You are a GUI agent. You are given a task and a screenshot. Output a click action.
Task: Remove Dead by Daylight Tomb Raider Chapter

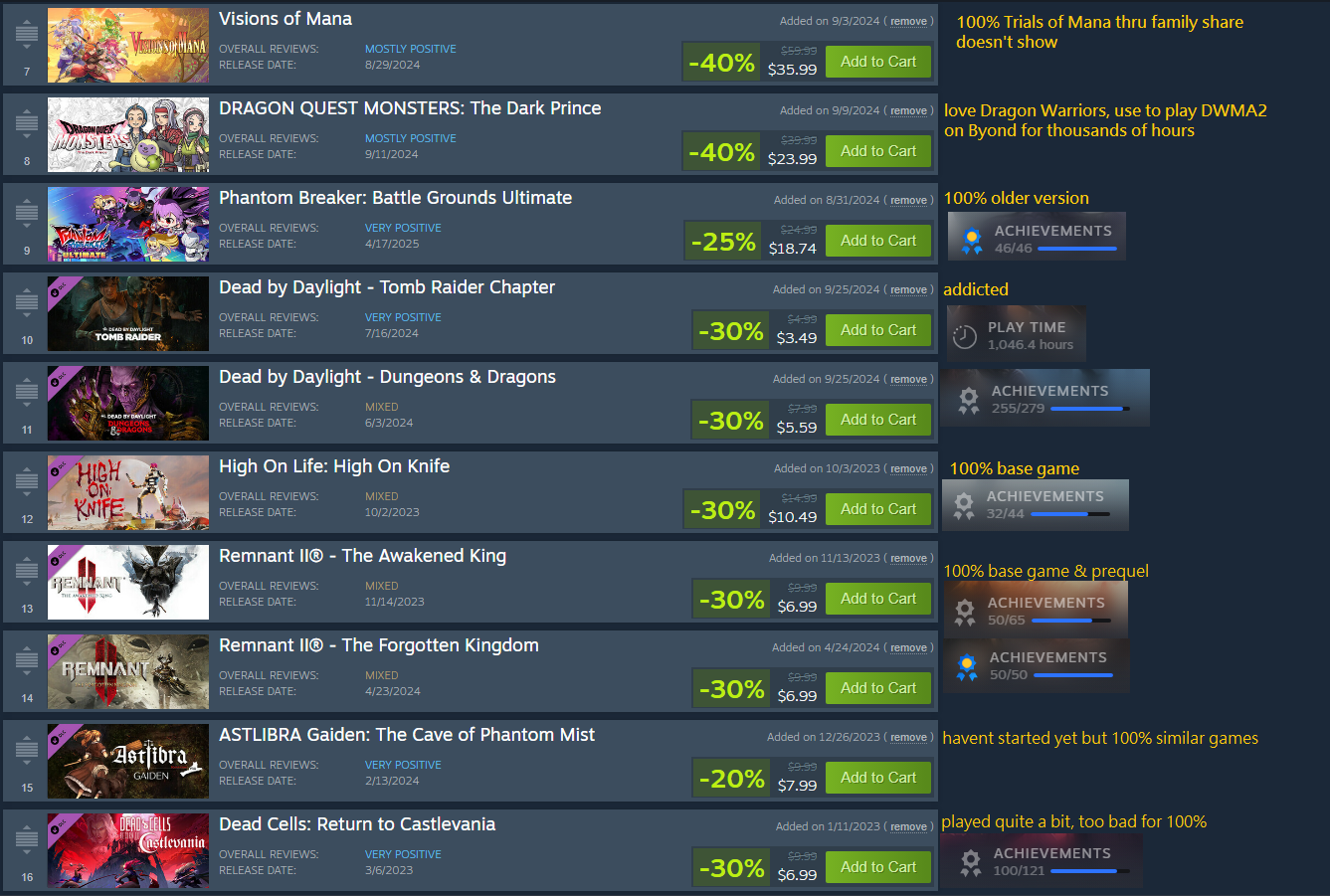pos(908,289)
